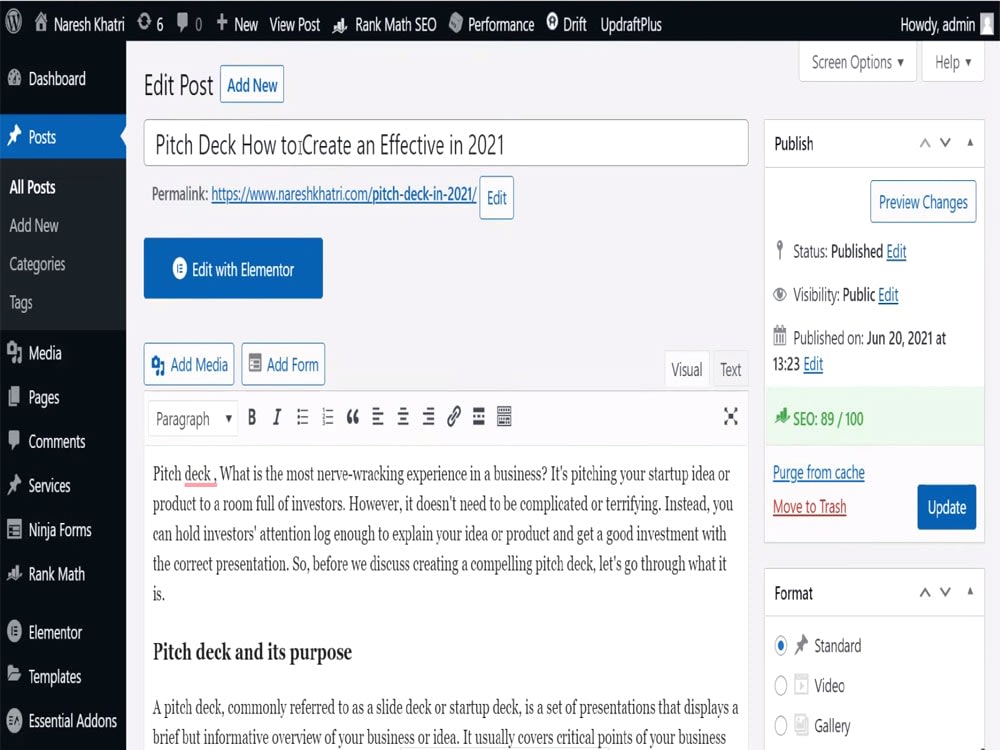This screenshot has width=1000, height=750.
Task: Align text right
Action: click(x=429, y=417)
